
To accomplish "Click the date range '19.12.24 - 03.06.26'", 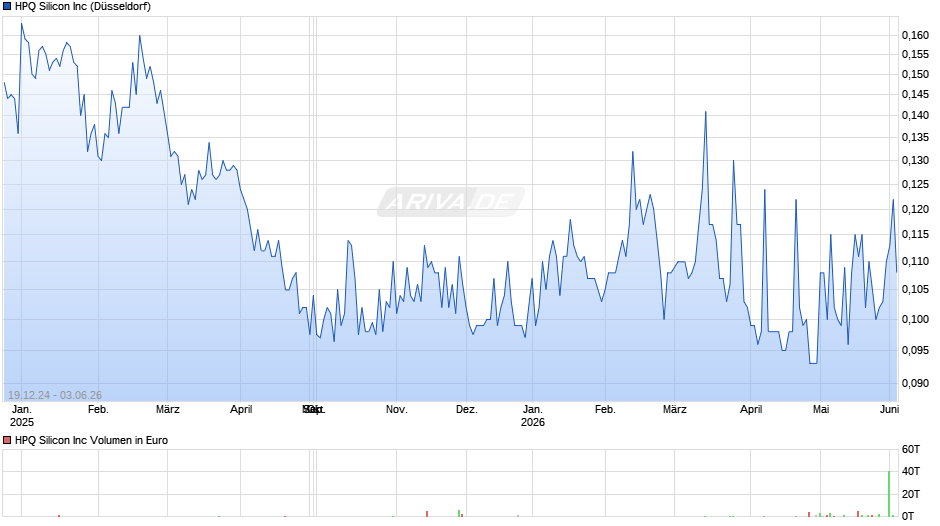I will [55, 395].
